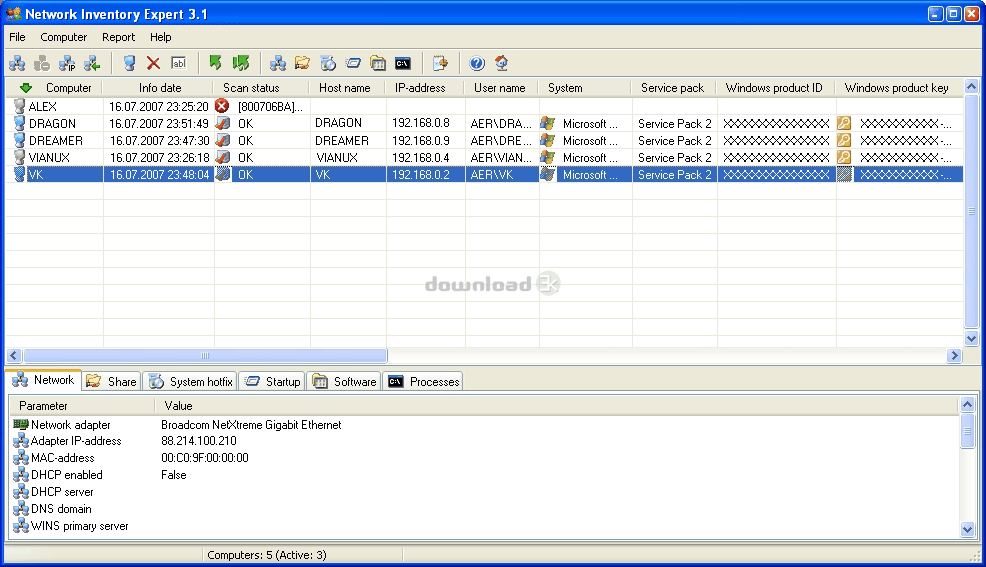Click the green sort arrow in Computer header

(26, 87)
